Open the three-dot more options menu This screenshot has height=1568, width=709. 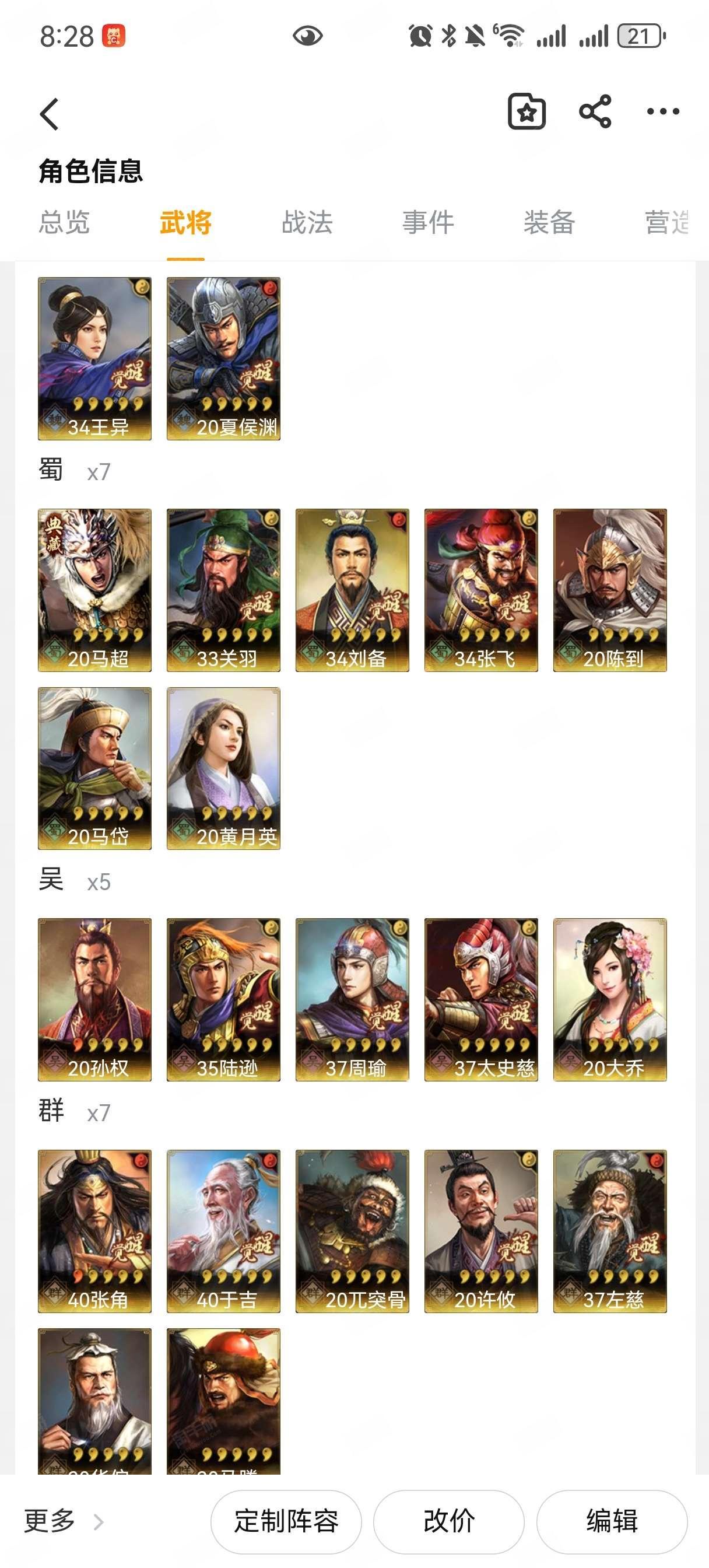click(x=663, y=111)
